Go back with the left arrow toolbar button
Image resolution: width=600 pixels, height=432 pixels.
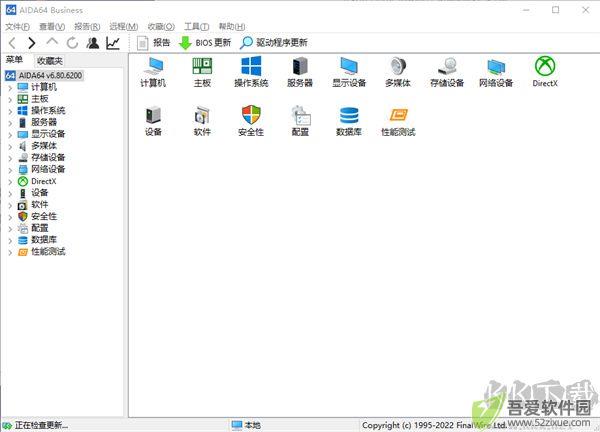[12, 43]
